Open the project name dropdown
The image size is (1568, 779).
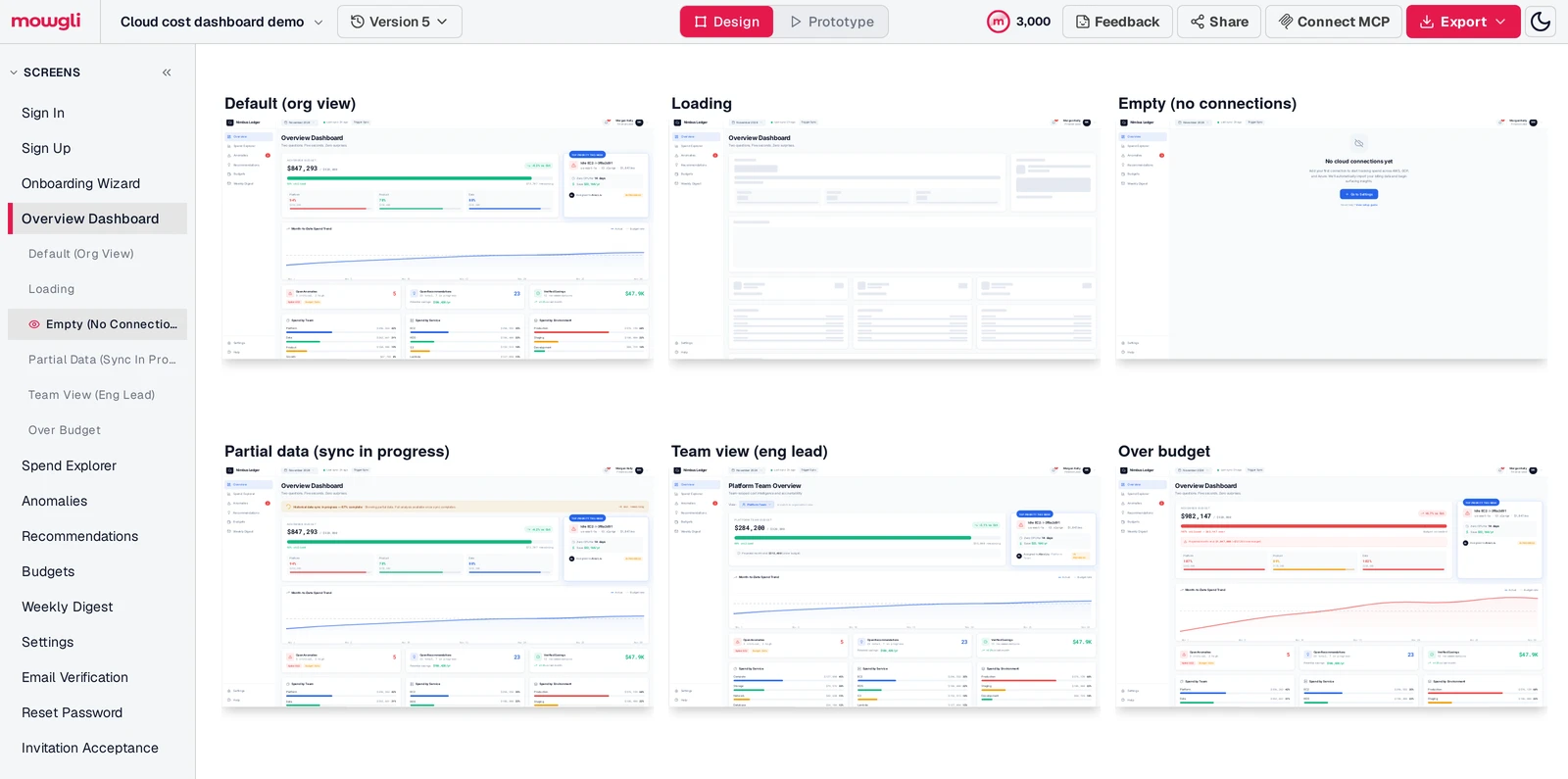[221, 22]
